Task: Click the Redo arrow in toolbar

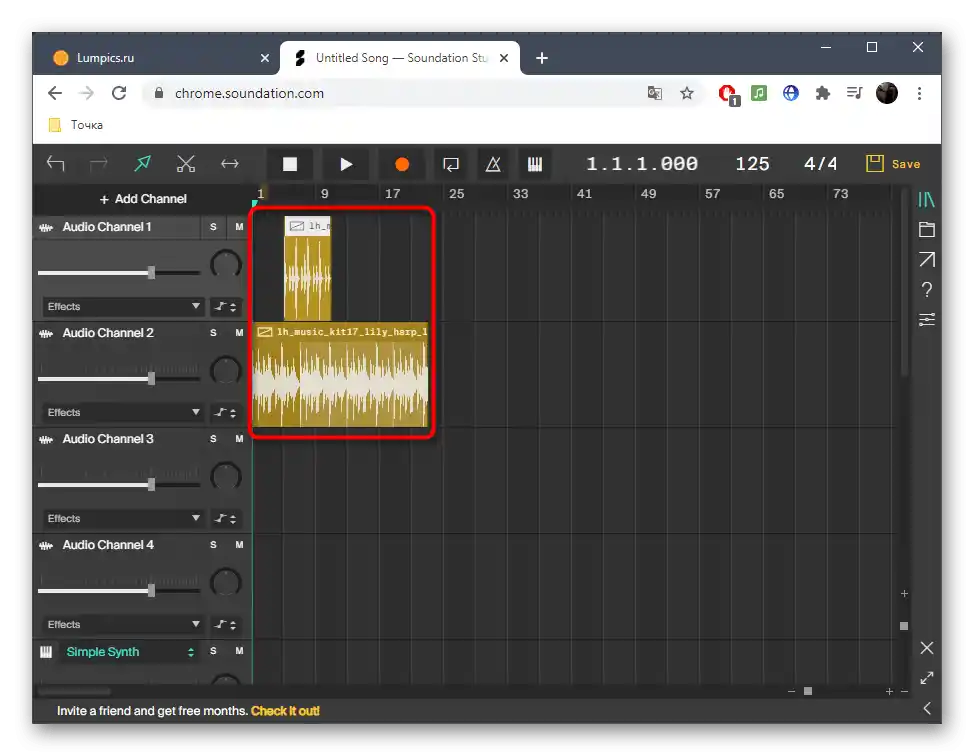Action: click(x=98, y=164)
